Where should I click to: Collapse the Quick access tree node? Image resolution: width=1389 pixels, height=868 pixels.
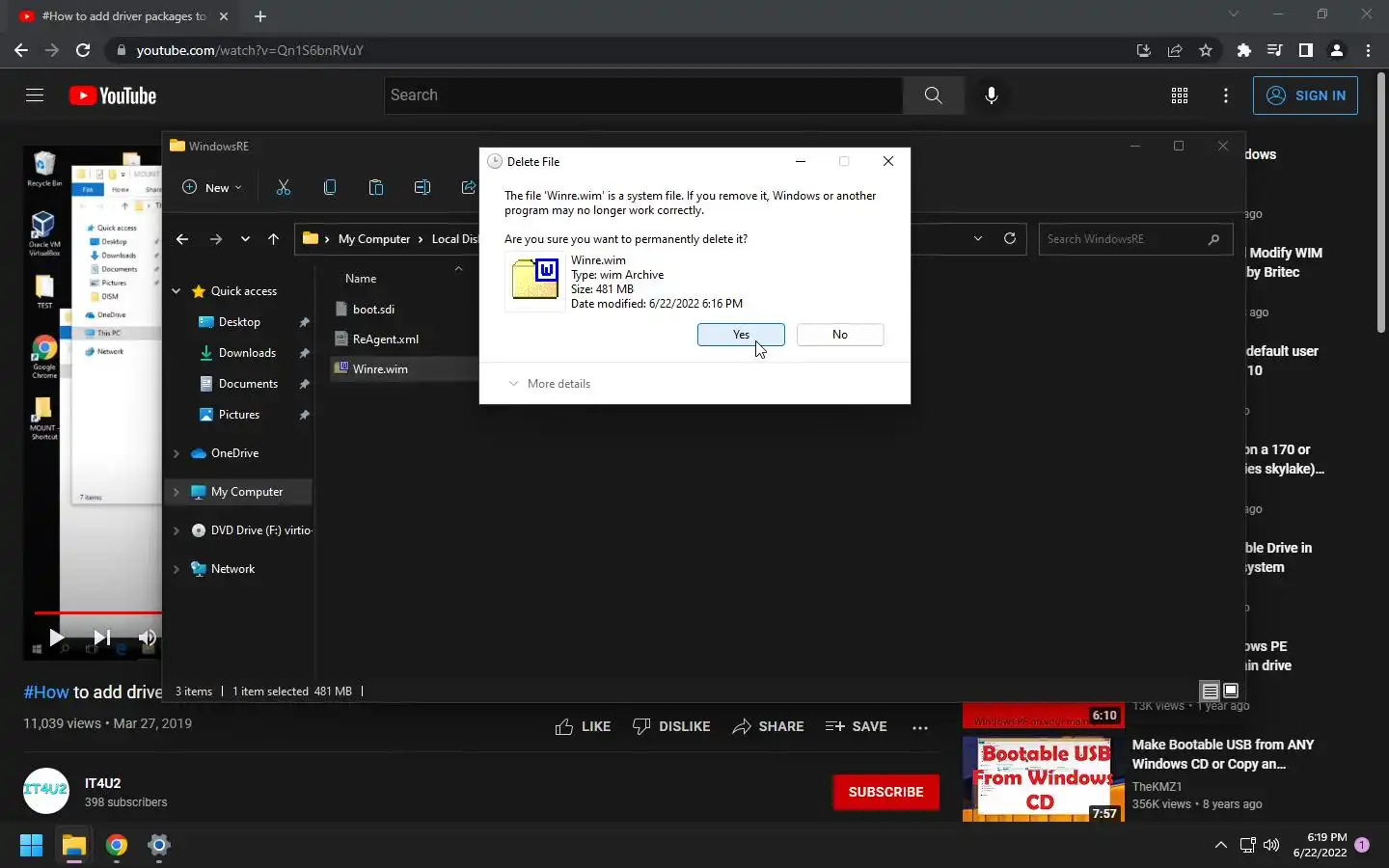[176, 291]
